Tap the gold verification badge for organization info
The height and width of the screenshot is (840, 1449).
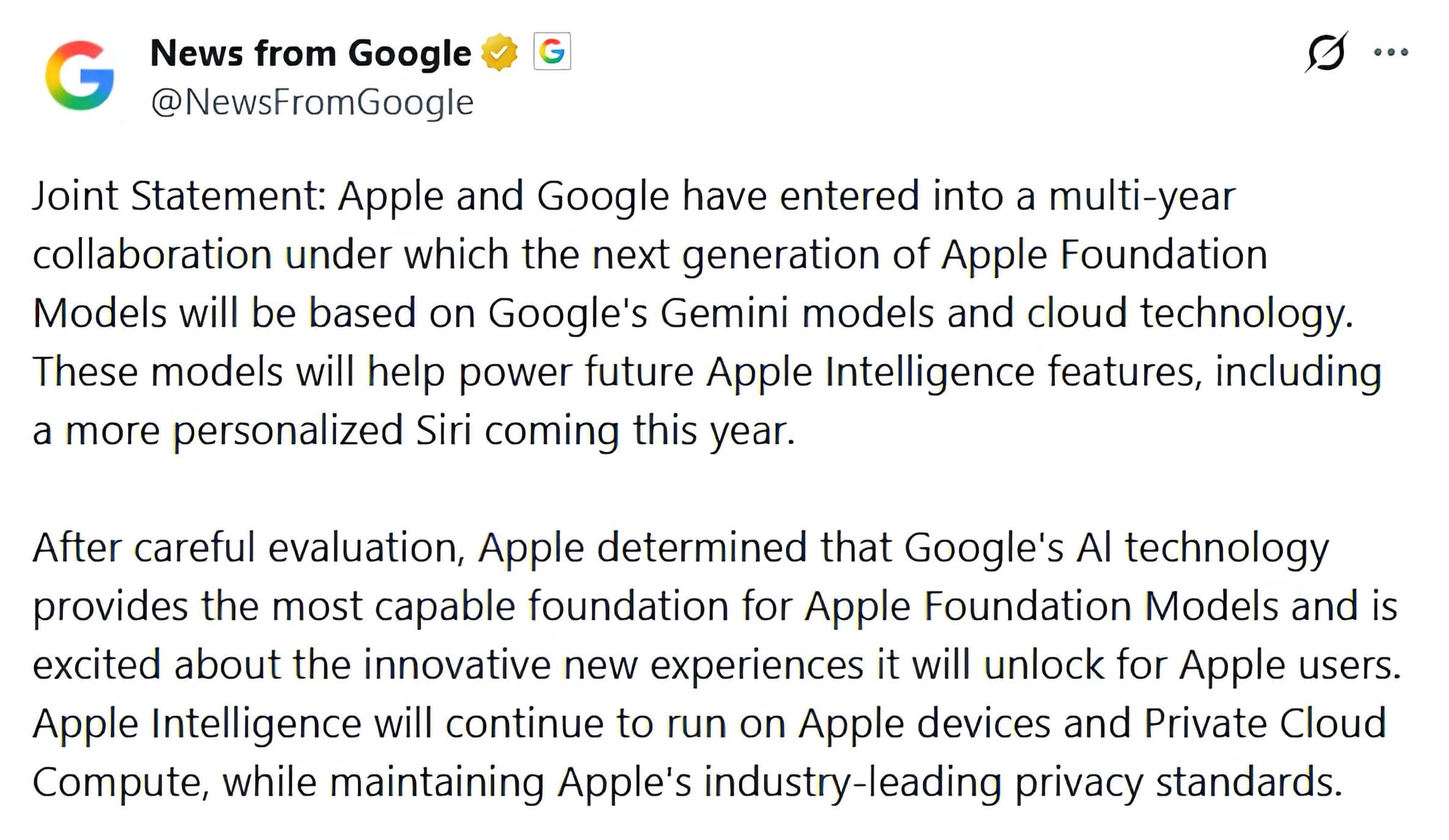498,51
